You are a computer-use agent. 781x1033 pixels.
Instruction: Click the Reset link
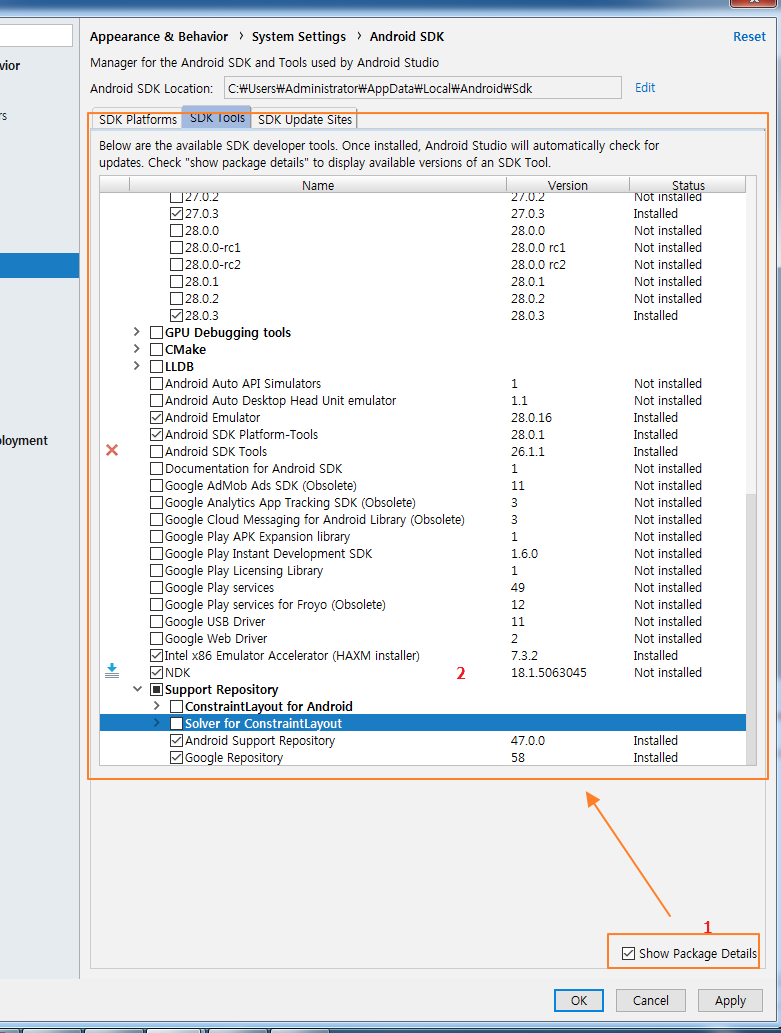749,37
